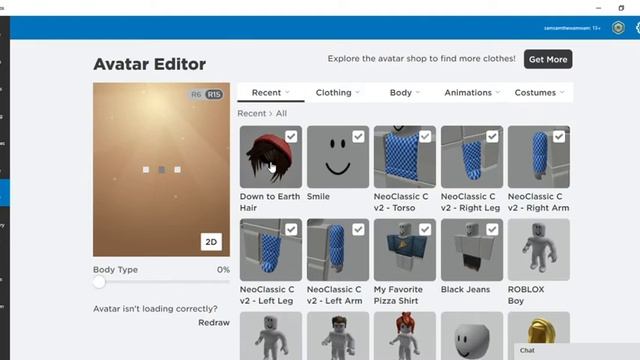
Task: Click the ROBLOX Boy item name
Action: 526,295
